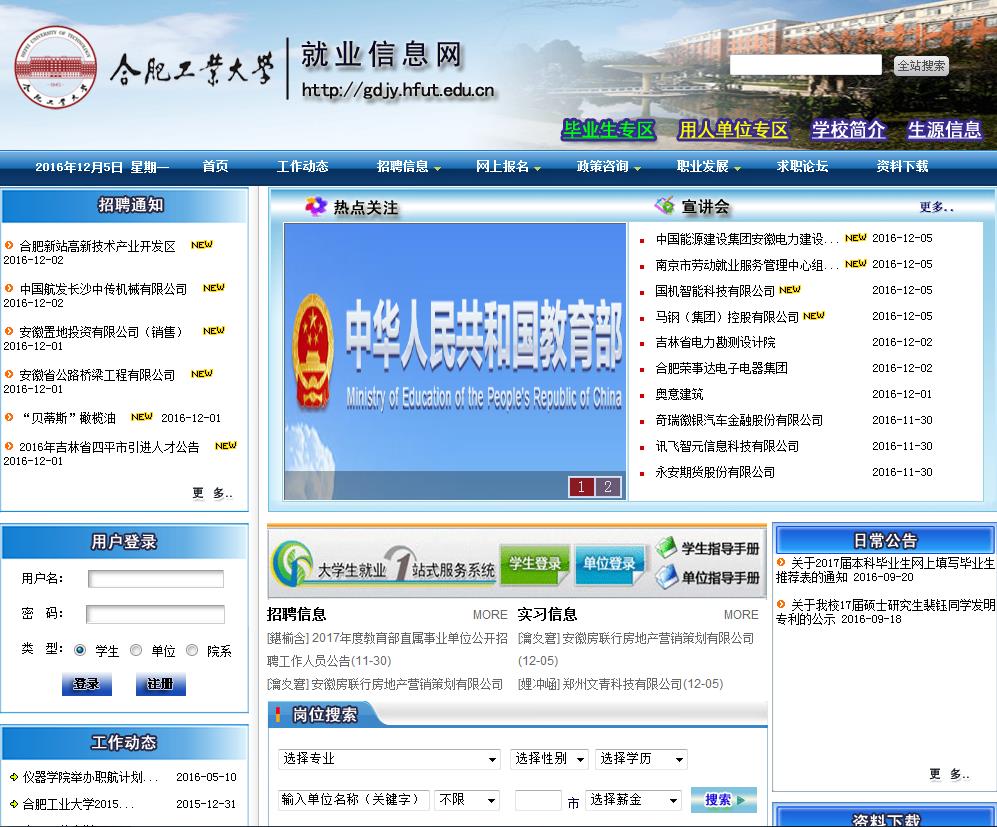Click the 登录 button
The width and height of the screenshot is (997, 827).
86,684
